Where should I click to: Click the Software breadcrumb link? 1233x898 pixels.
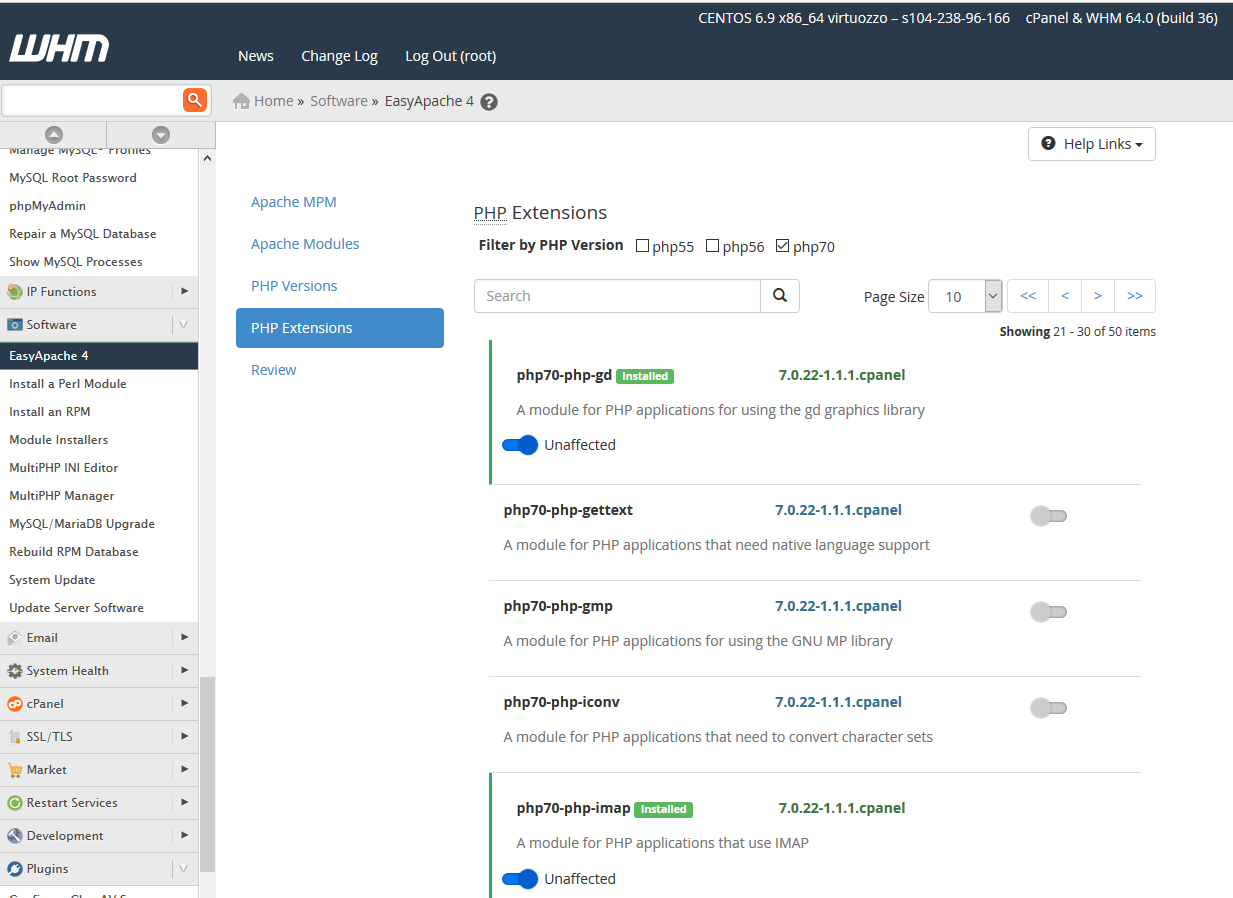click(x=339, y=101)
